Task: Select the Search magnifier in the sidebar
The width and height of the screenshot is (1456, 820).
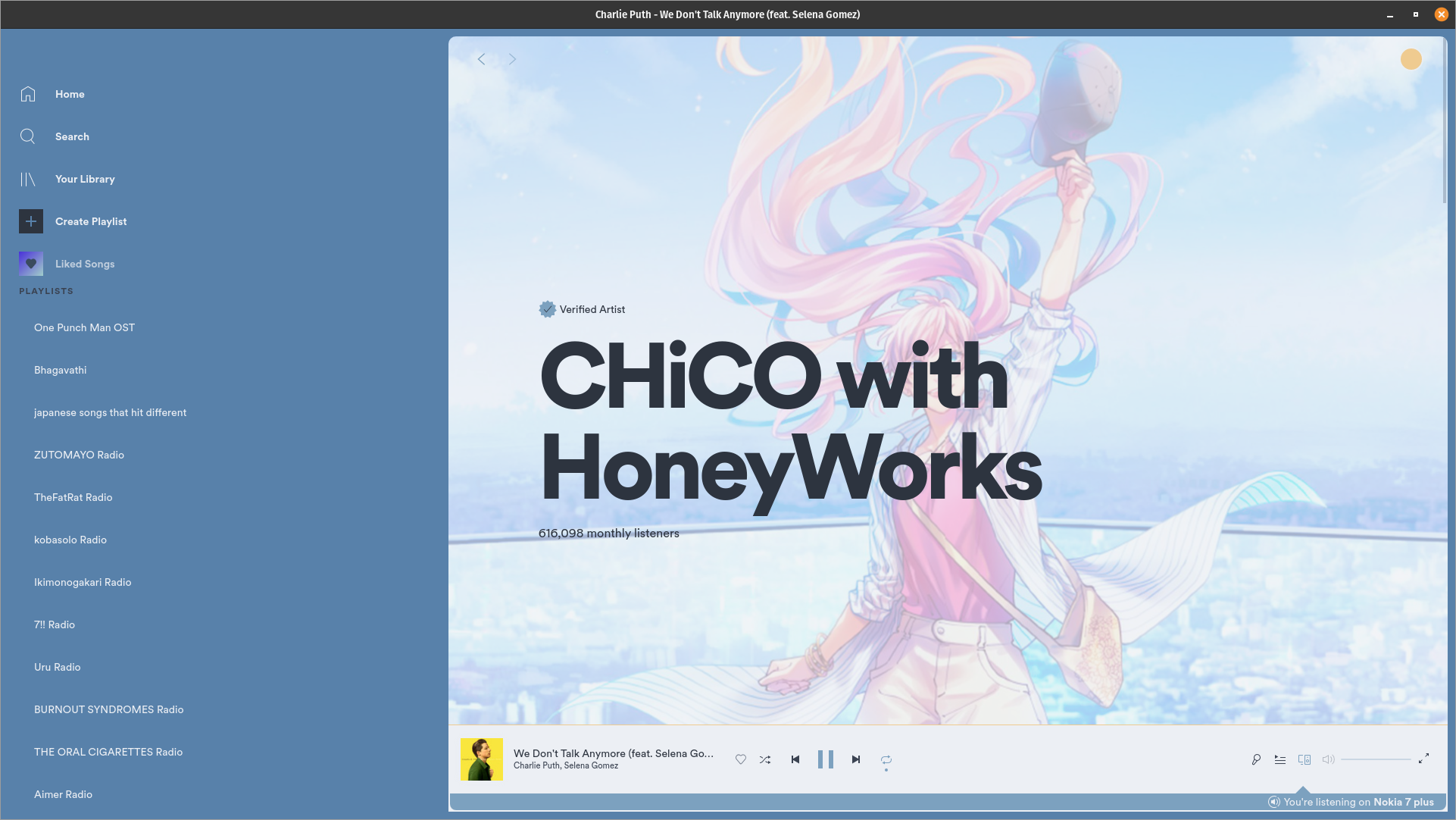Action: click(28, 136)
